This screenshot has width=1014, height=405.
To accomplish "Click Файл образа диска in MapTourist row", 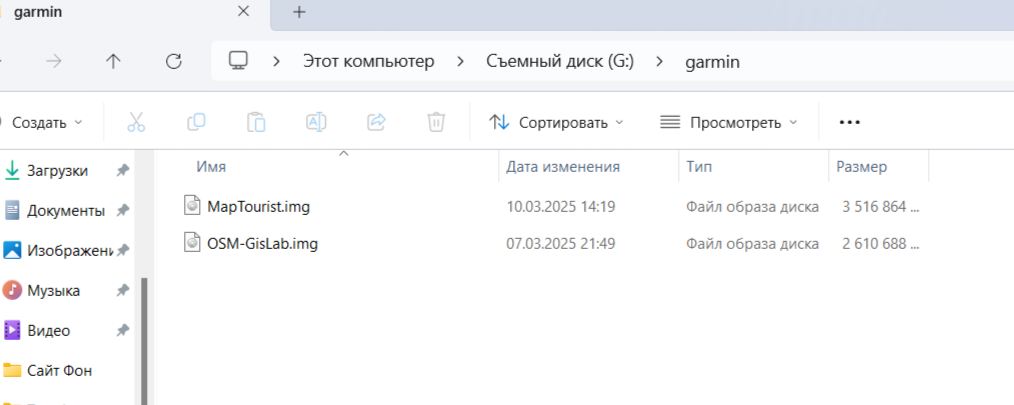I will click(x=753, y=207).
